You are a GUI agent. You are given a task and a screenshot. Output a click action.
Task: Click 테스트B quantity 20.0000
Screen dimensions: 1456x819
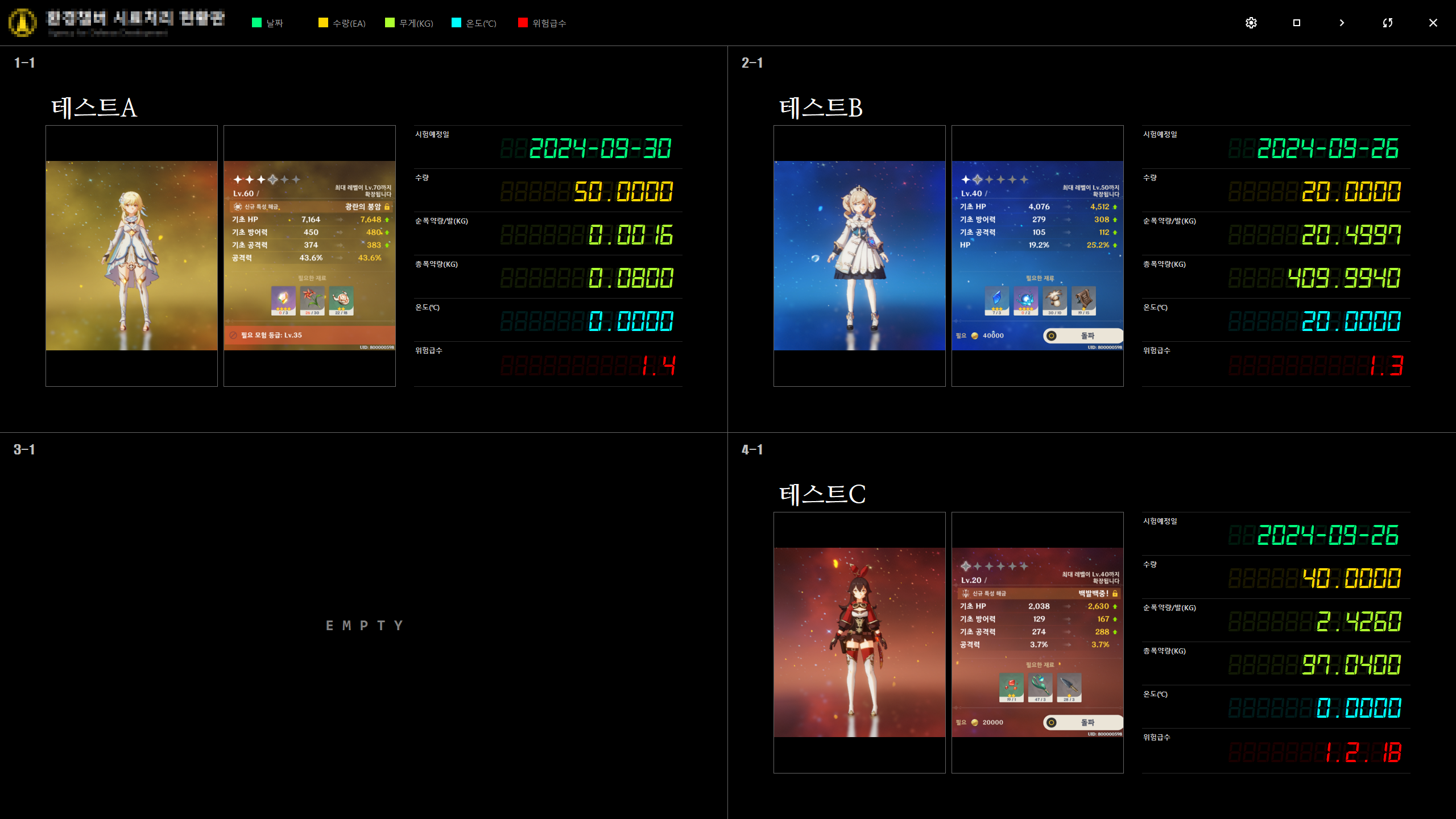click(1351, 192)
